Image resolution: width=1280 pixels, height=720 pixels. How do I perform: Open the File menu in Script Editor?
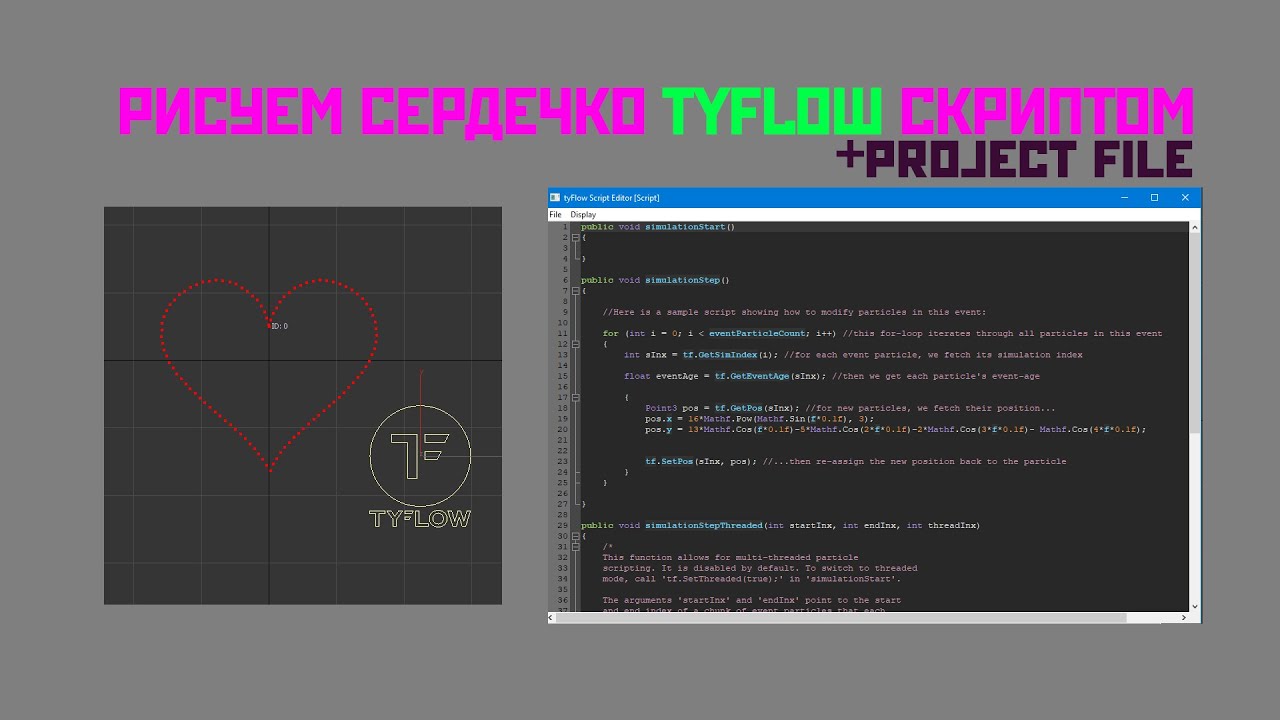point(556,214)
